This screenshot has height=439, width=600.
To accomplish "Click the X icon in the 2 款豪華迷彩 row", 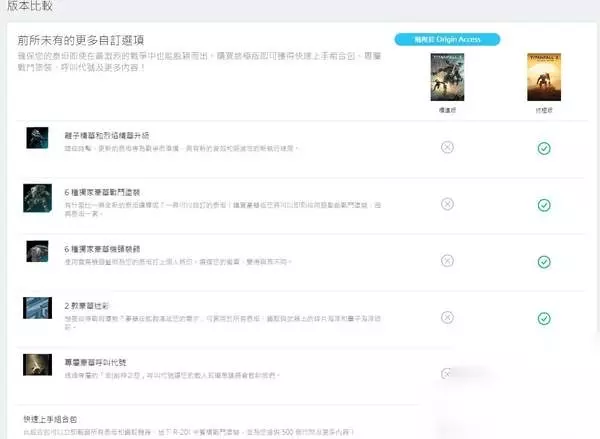I will [x=447, y=317].
